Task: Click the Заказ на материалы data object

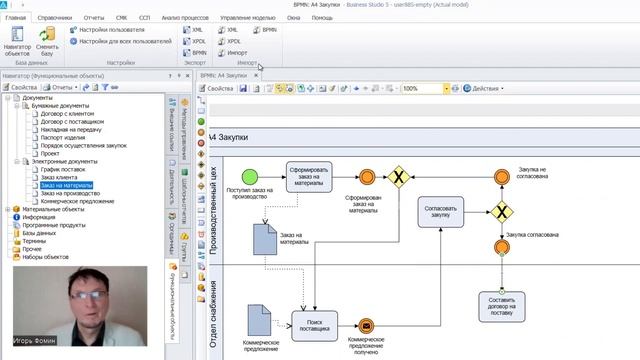Action: click(x=265, y=240)
